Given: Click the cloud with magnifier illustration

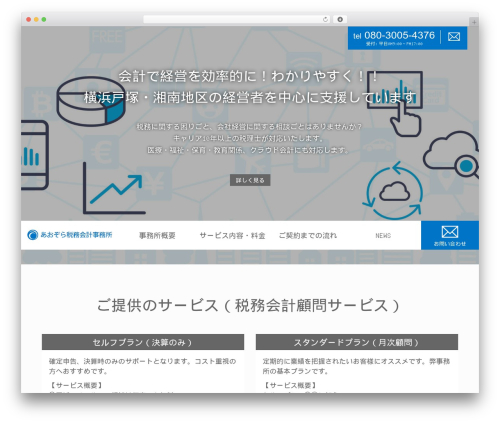Looking at the screenshot, I should click(451, 155).
